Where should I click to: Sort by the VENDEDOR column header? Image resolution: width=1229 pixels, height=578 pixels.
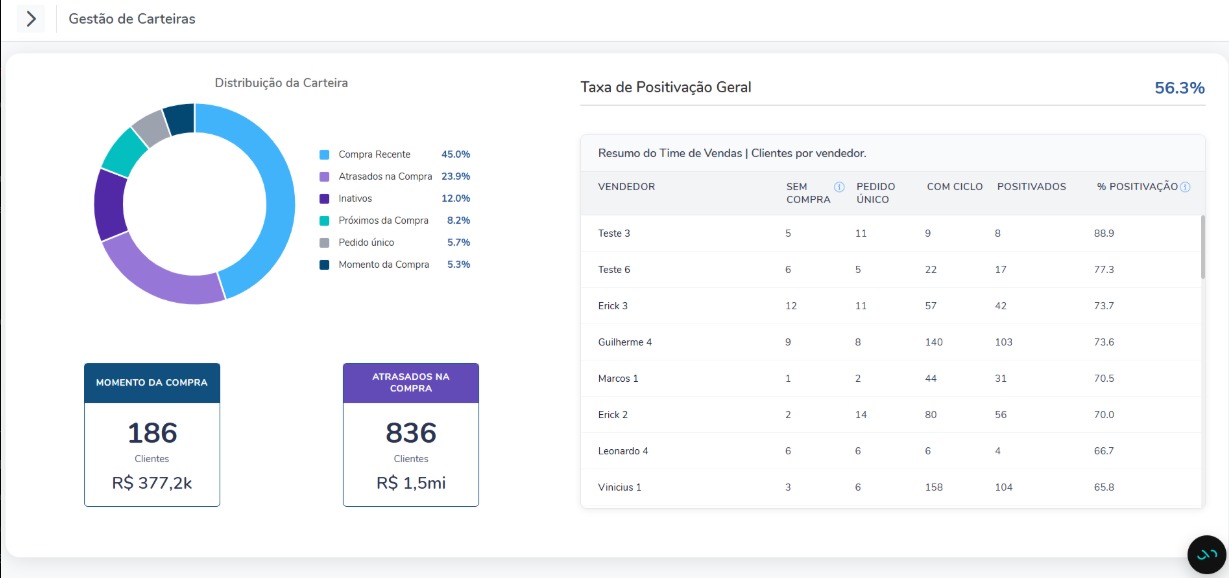tap(626, 187)
